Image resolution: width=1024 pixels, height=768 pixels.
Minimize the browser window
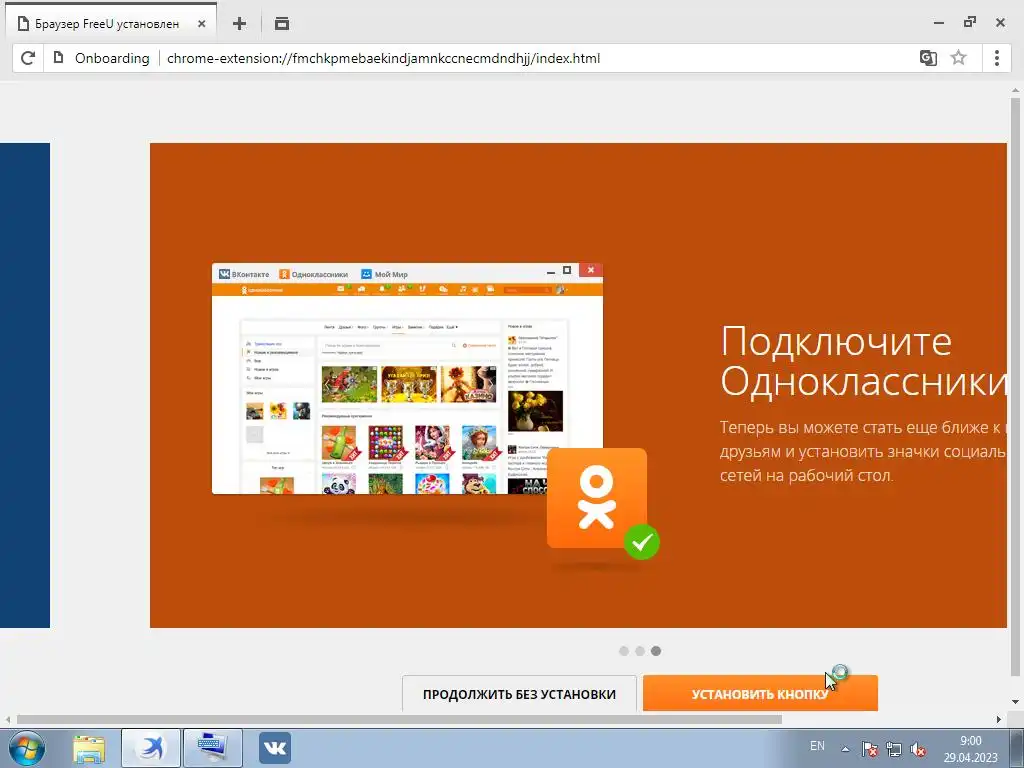(x=939, y=23)
